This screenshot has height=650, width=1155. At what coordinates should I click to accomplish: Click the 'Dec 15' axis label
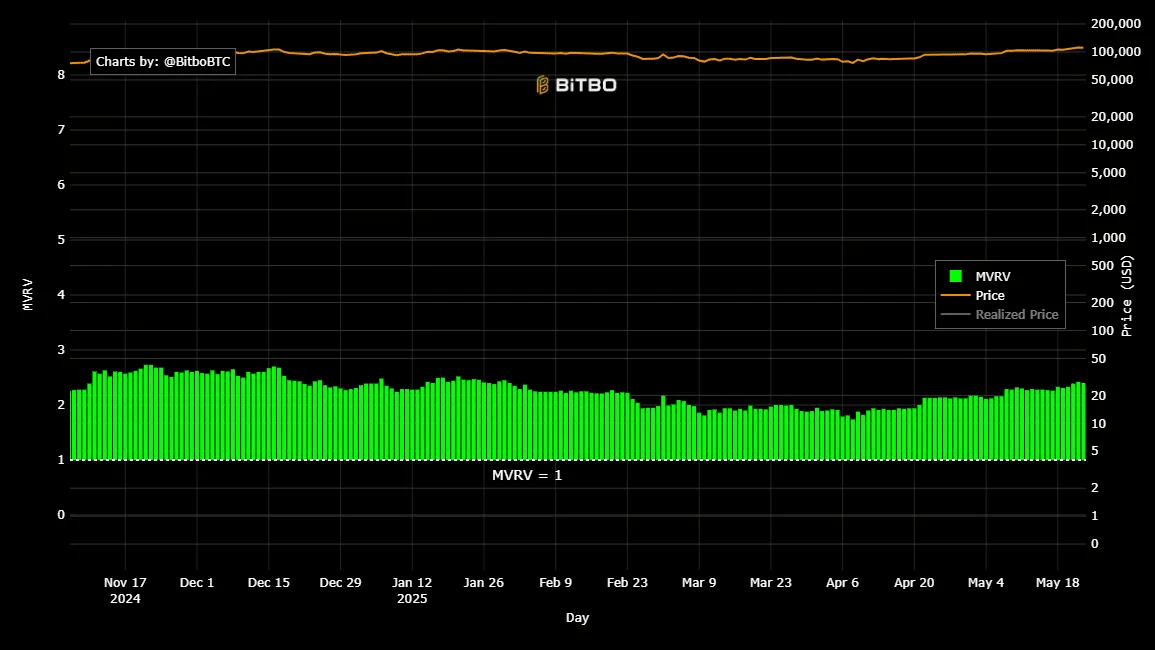click(269, 582)
